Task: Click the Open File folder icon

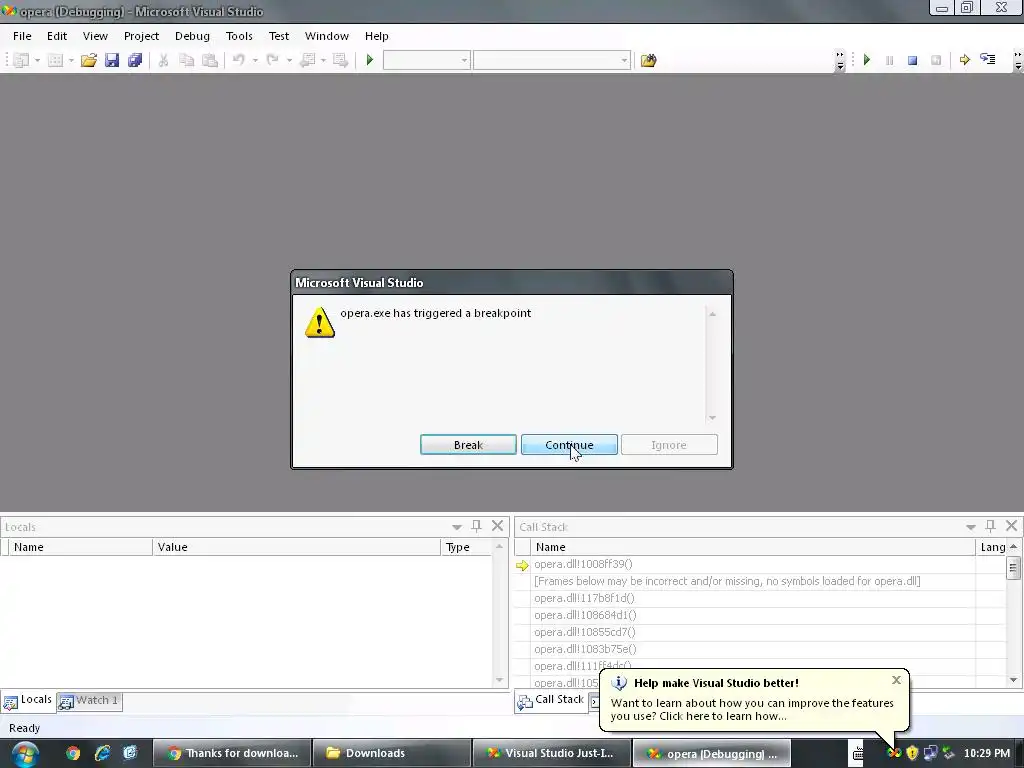Action: [89, 60]
